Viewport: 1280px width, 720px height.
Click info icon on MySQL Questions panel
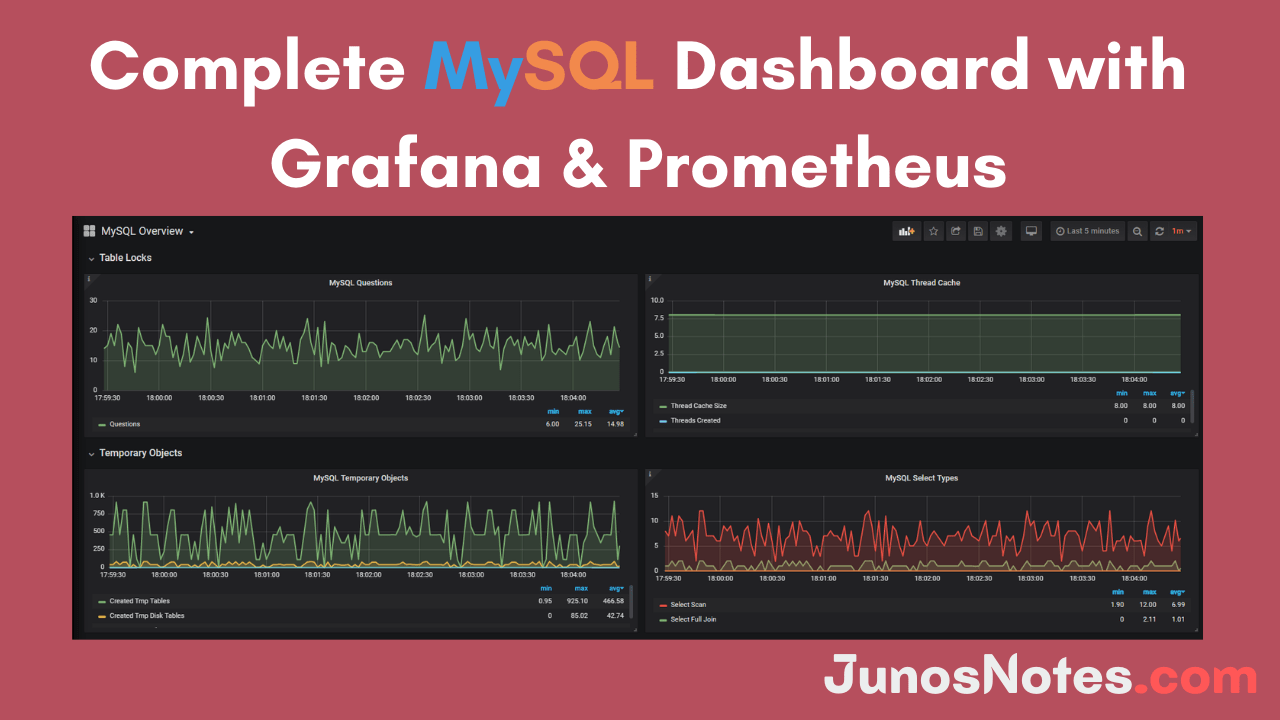click(89, 279)
